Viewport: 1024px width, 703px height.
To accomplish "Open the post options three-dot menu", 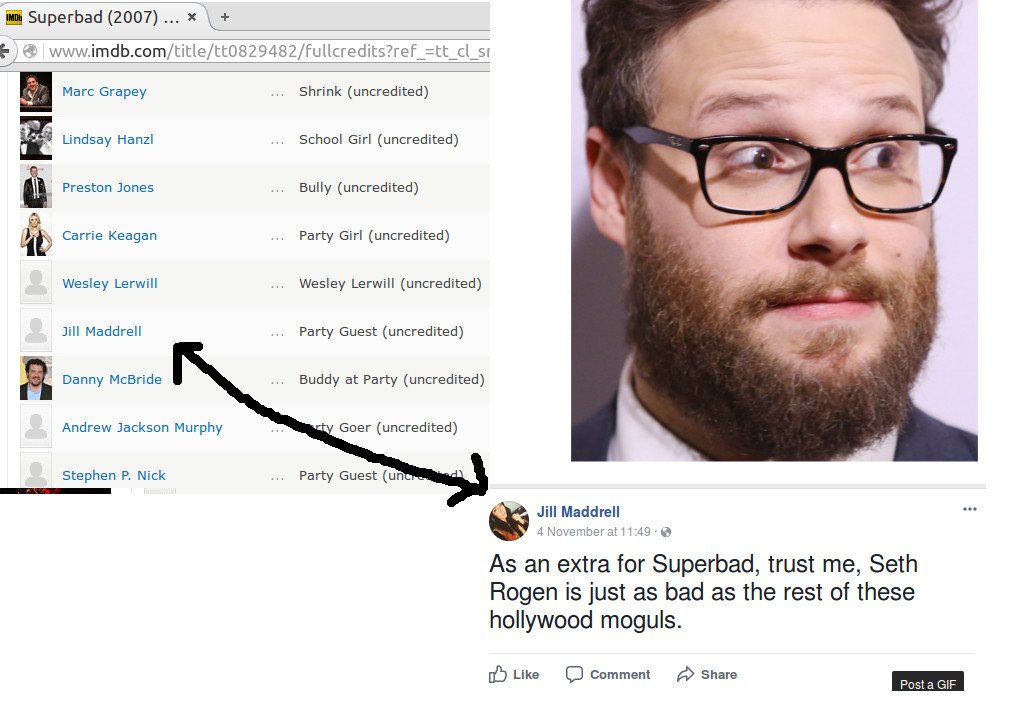I will tap(970, 509).
